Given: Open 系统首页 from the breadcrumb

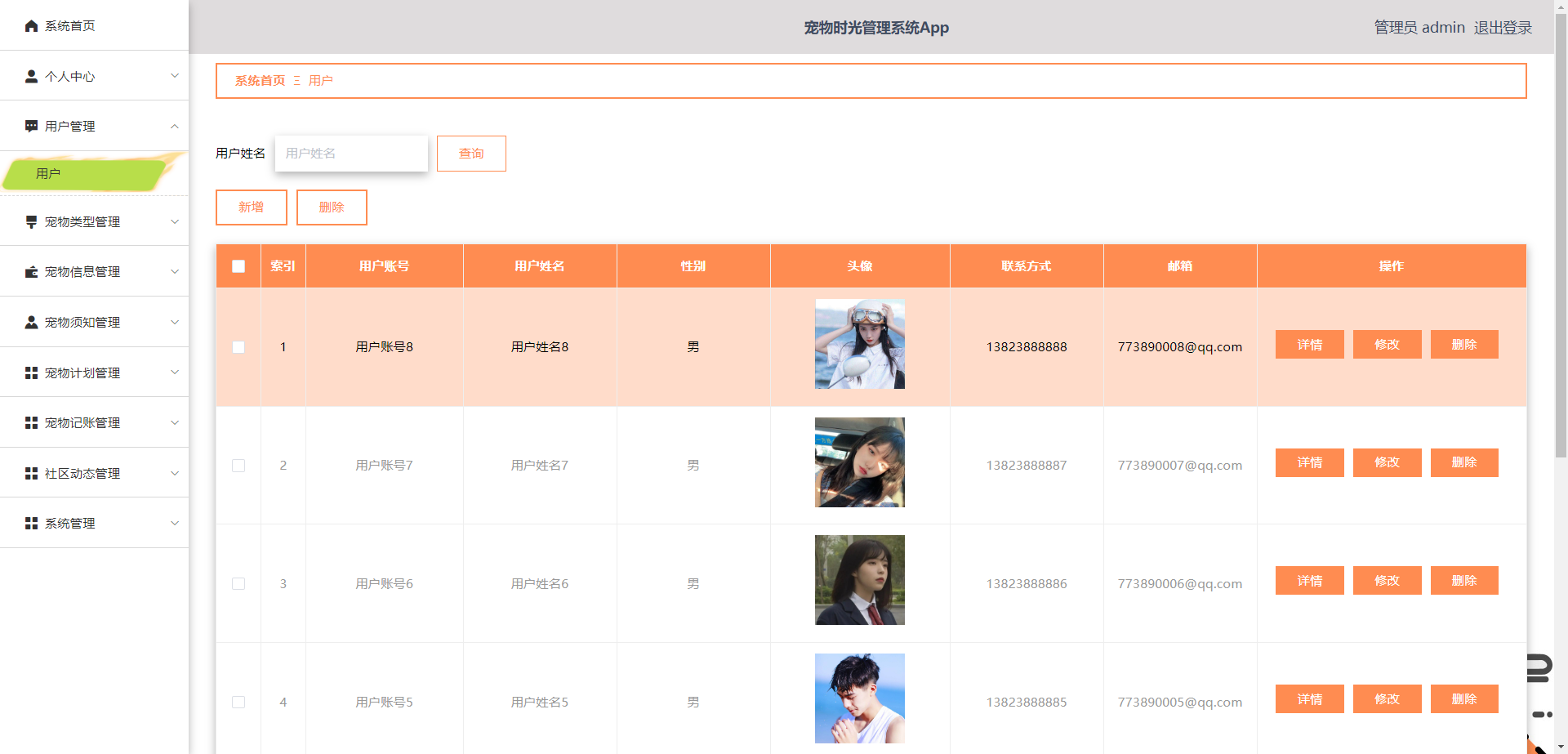Looking at the screenshot, I should click(x=258, y=80).
